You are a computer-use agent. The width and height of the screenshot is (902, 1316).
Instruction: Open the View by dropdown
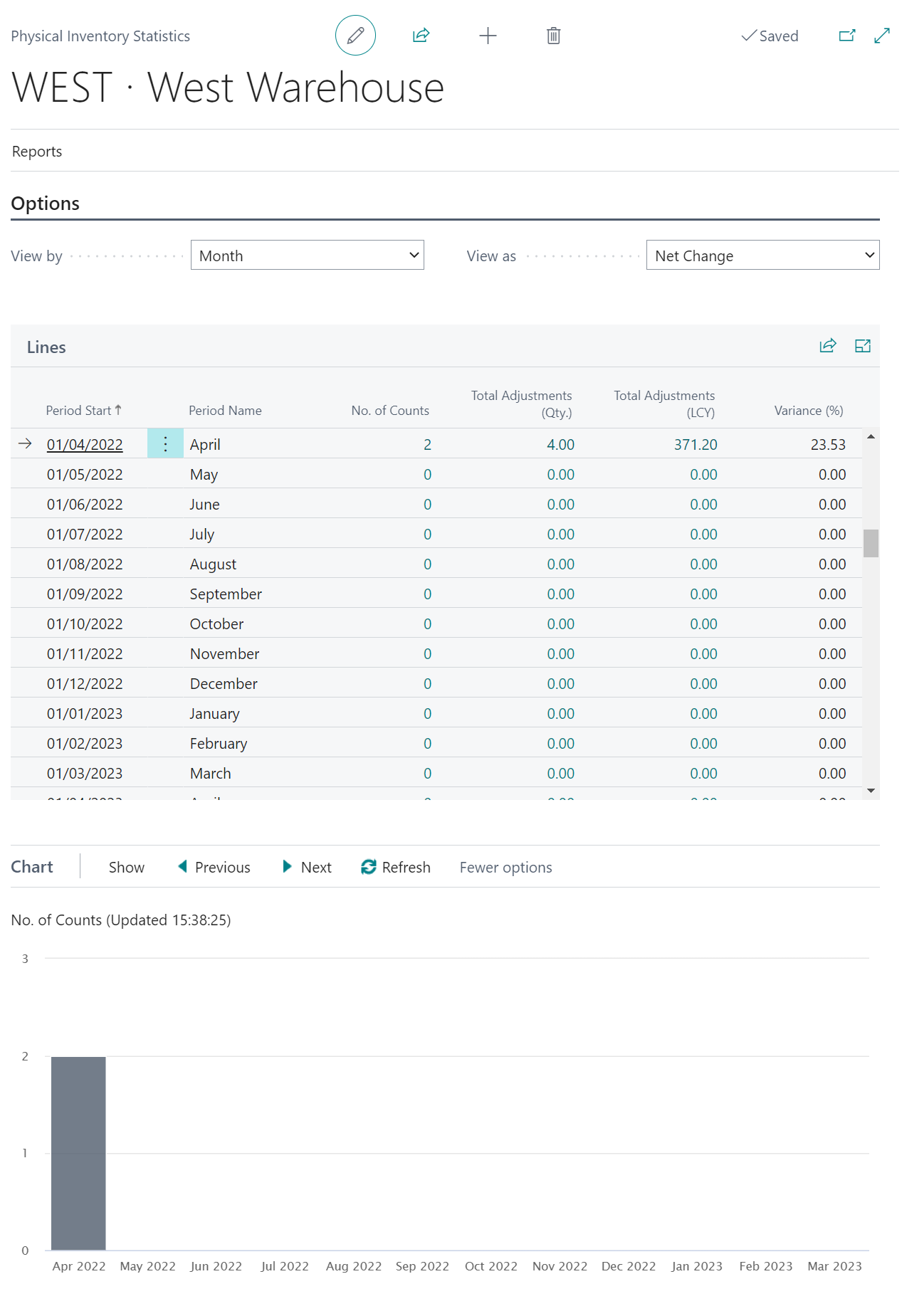click(x=307, y=256)
